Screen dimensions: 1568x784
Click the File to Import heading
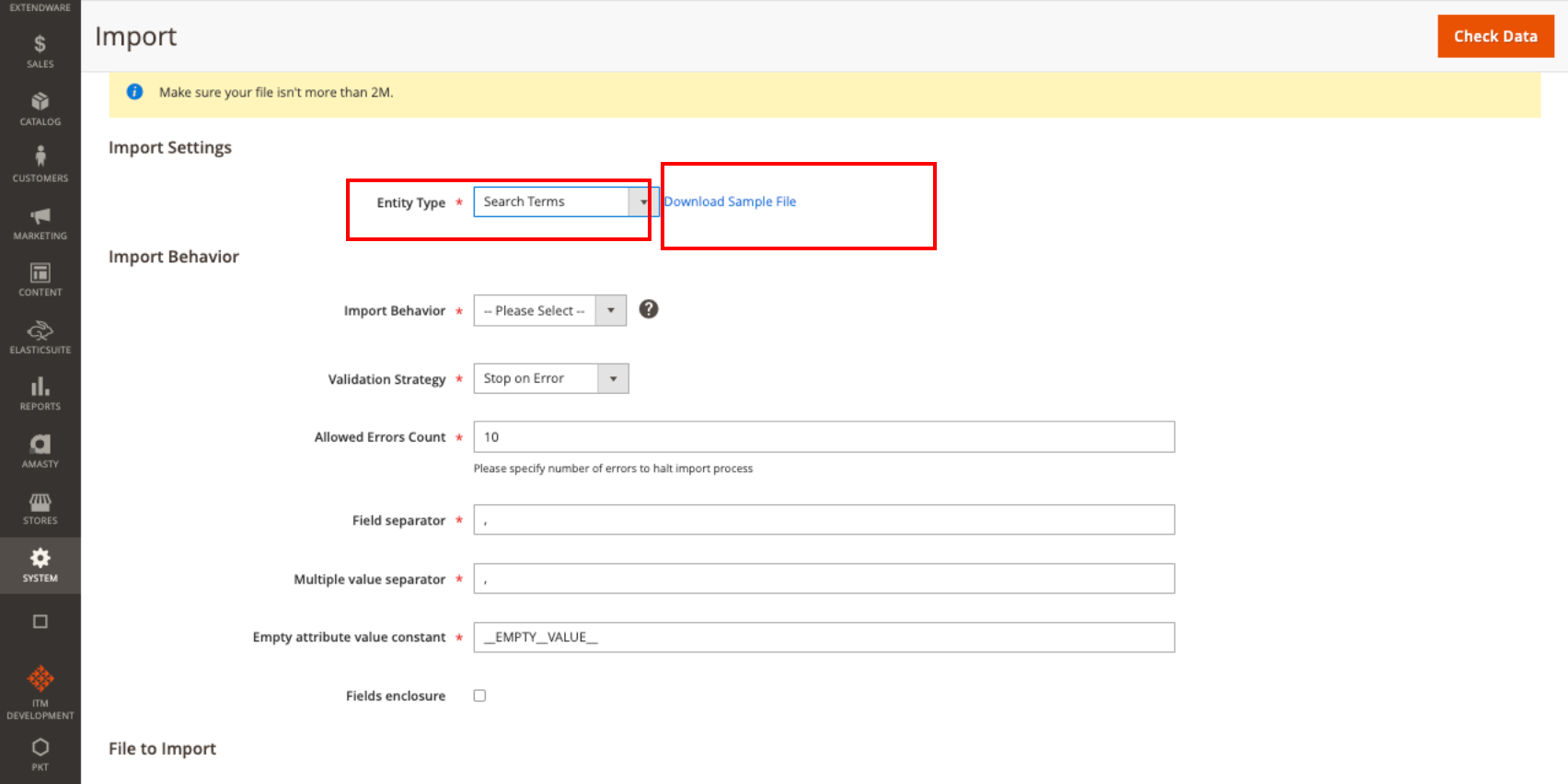[x=162, y=749]
